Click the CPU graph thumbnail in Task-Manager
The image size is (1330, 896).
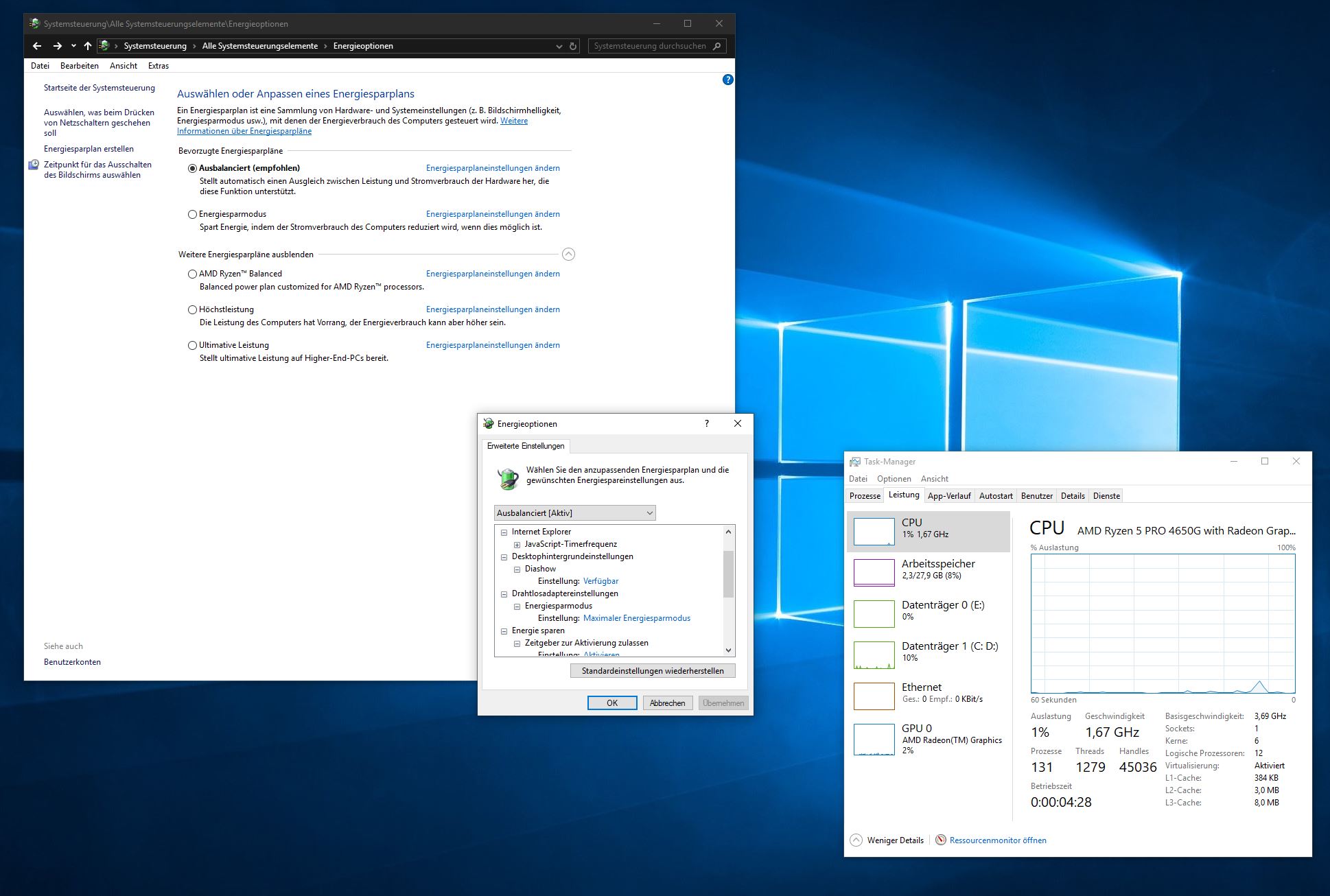(x=874, y=532)
